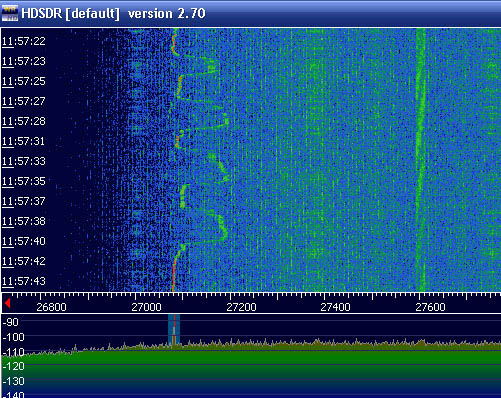Screen dimensions: 501x398
Task: Click the -120 level on spectrum scale
Action: (13, 366)
